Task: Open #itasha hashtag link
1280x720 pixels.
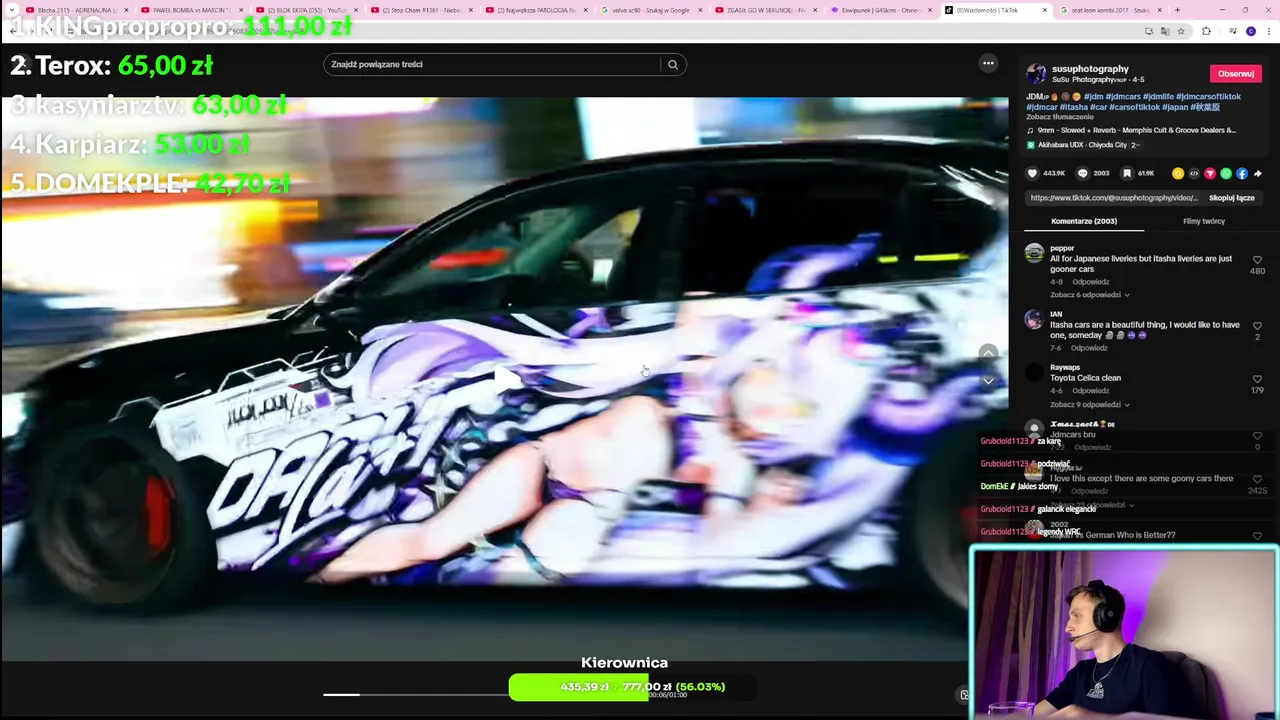Action: [x=1074, y=107]
